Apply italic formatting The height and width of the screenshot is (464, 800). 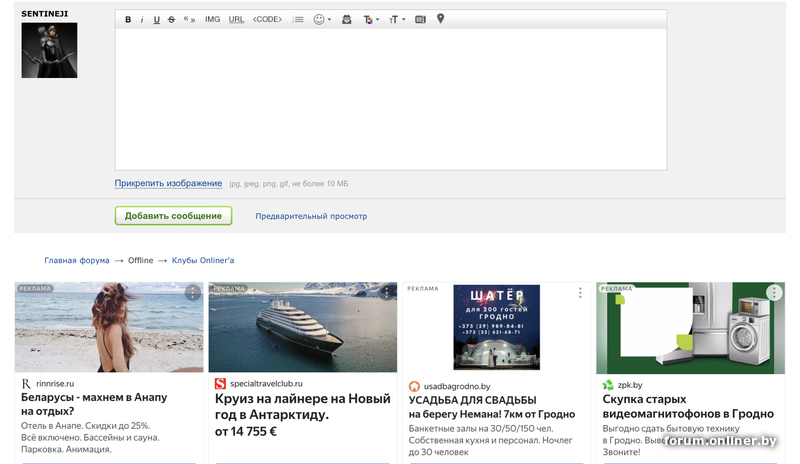[142, 19]
